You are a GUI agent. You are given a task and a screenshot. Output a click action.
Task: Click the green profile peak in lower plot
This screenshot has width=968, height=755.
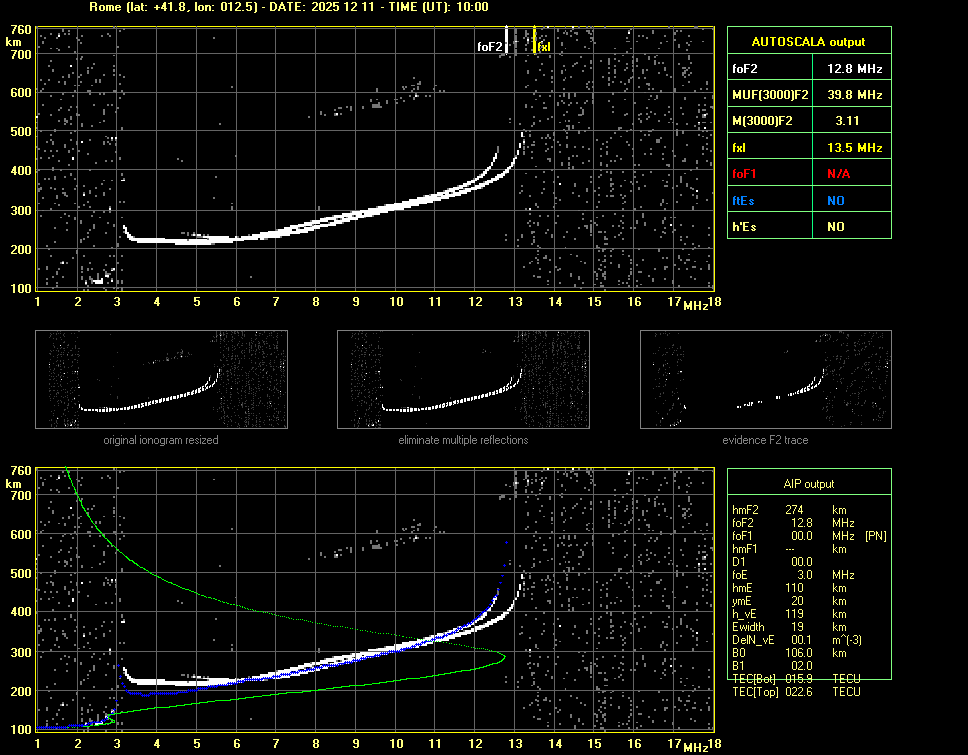(503, 656)
